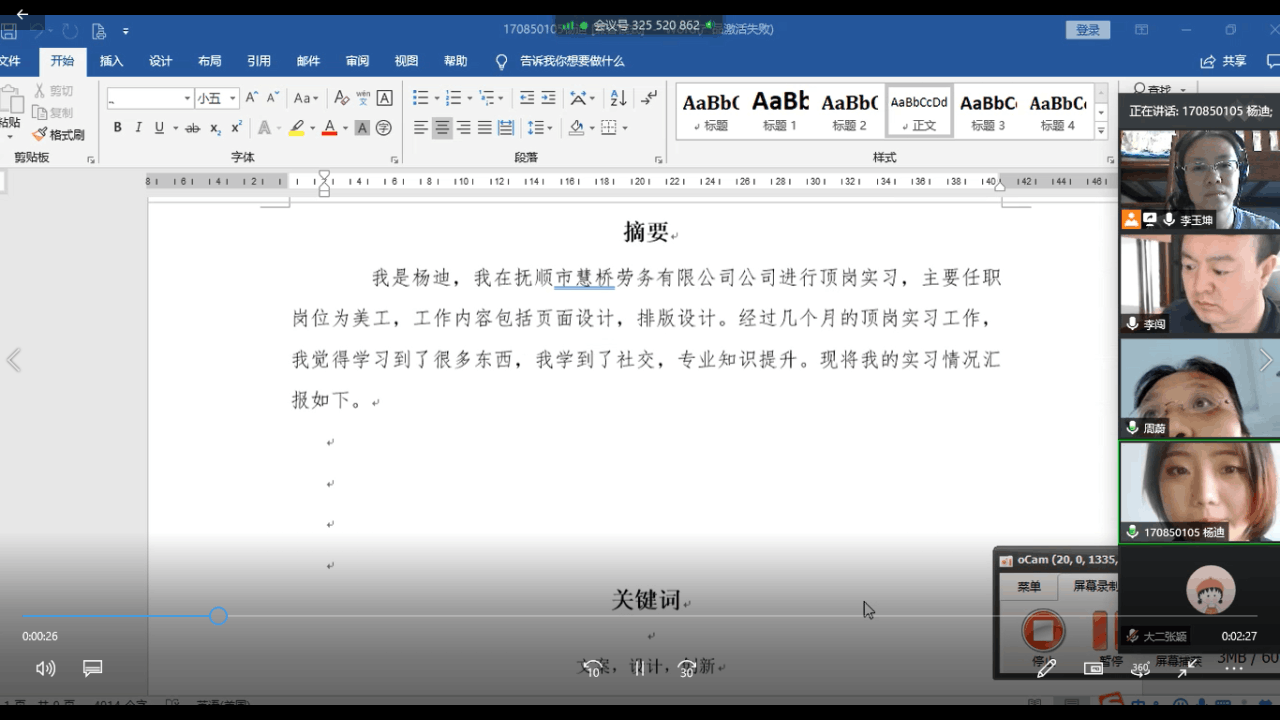Click the 登录 (Sign in) button
Viewport: 1280px width, 720px height.
(x=1088, y=30)
